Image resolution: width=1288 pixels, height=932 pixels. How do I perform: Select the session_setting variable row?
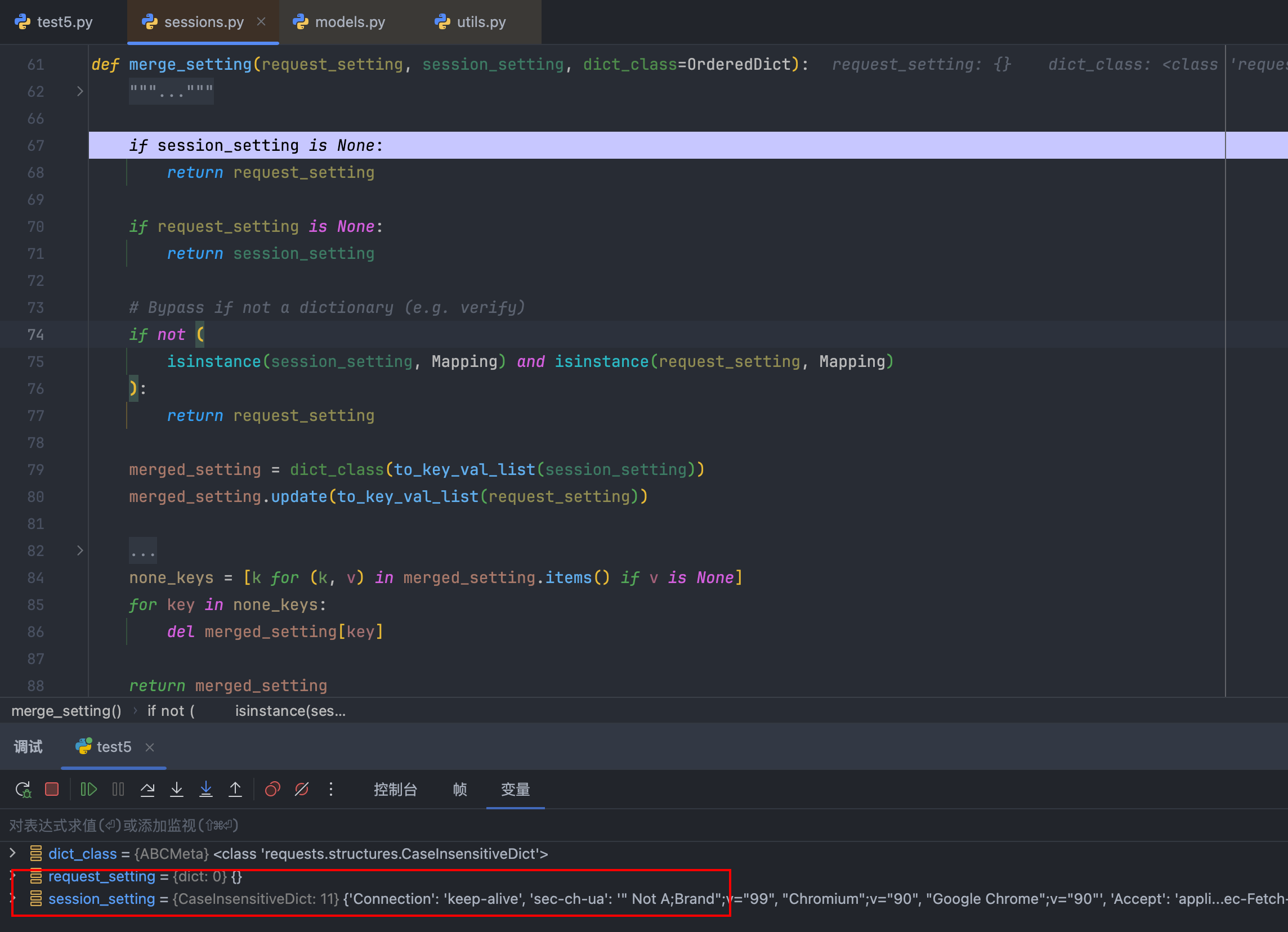[x=102, y=899]
